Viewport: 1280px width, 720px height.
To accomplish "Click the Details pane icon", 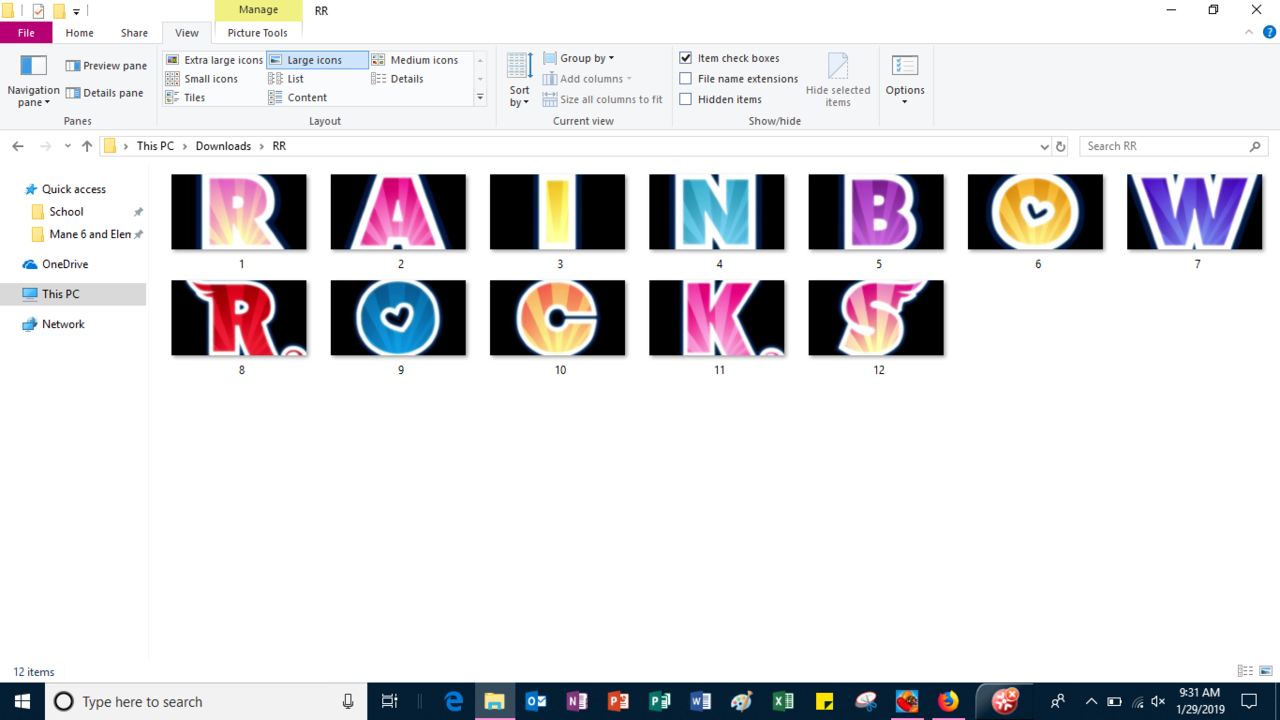I will [x=73, y=93].
